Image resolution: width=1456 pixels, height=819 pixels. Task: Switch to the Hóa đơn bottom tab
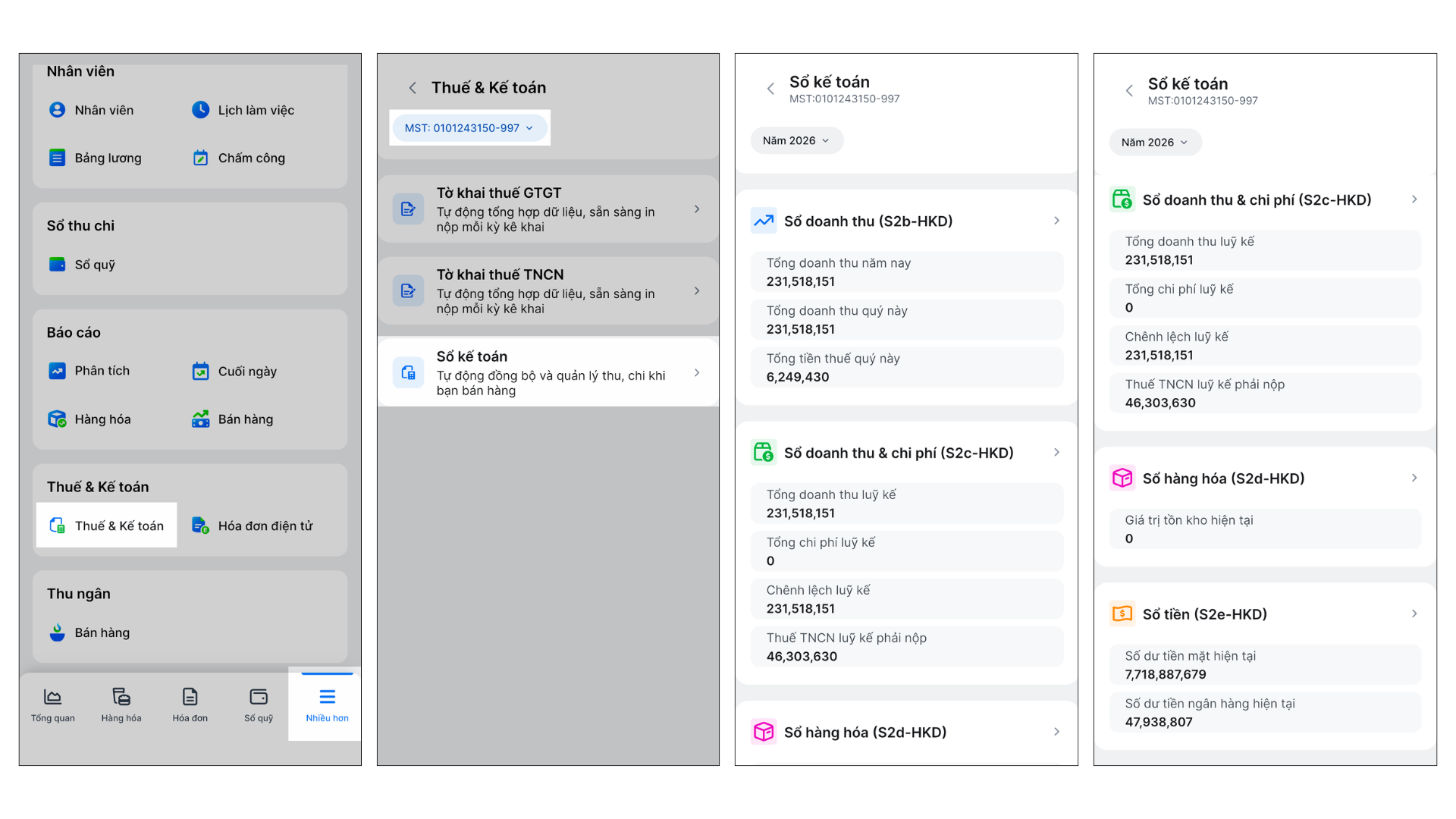click(190, 704)
